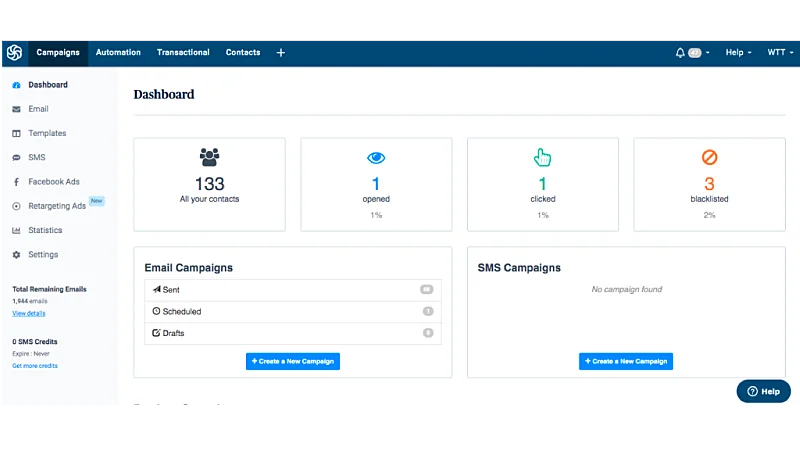Click the 'clicked' stat label
The width and height of the screenshot is (800, 450).
(543, 199)
